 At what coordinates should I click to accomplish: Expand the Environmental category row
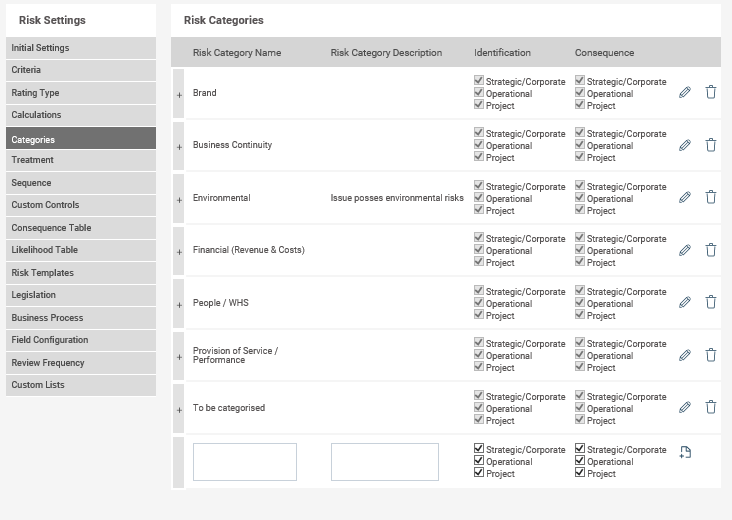[x=179, y=200]
